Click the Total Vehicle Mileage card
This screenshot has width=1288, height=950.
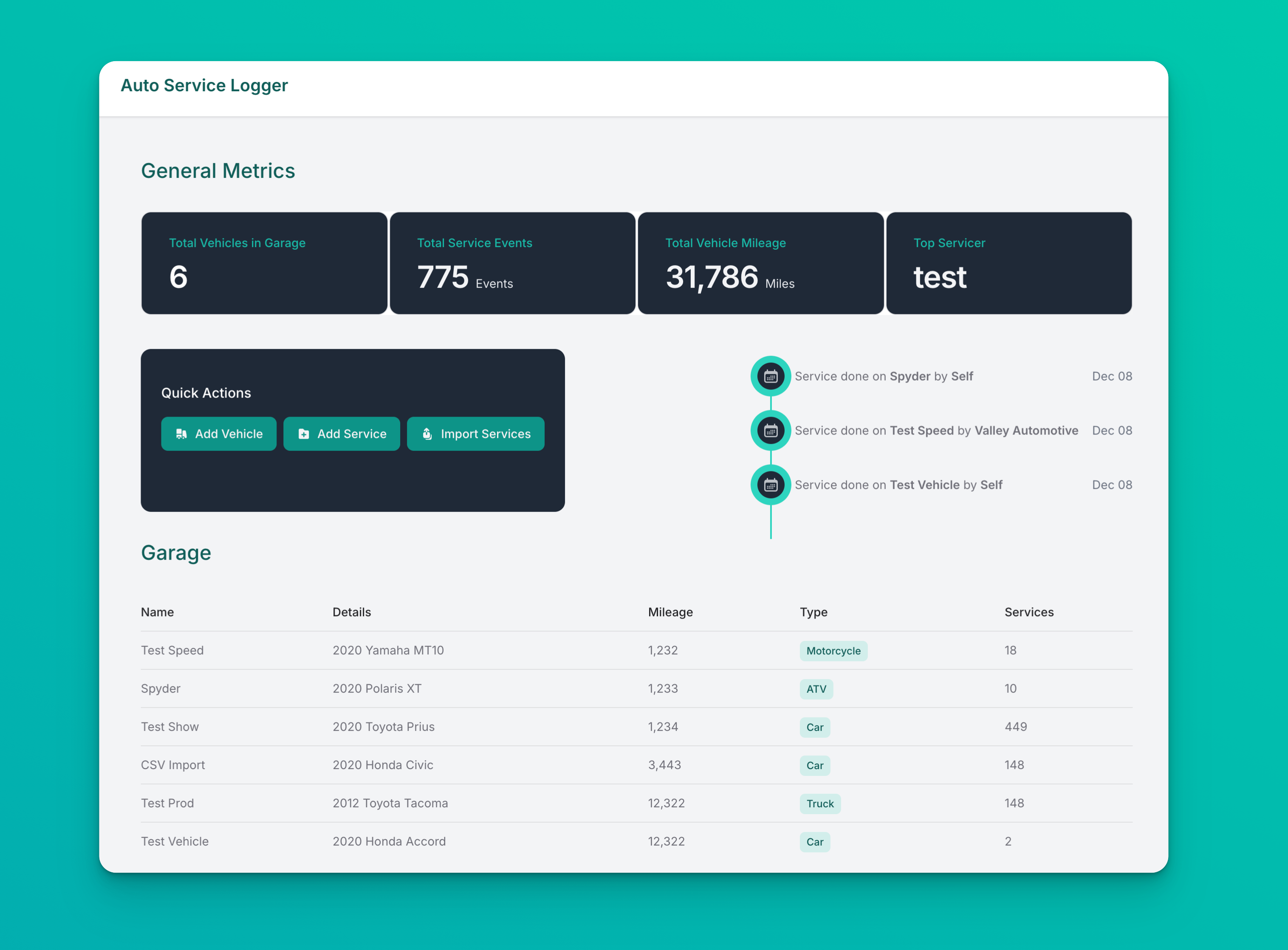pos(760,263)
